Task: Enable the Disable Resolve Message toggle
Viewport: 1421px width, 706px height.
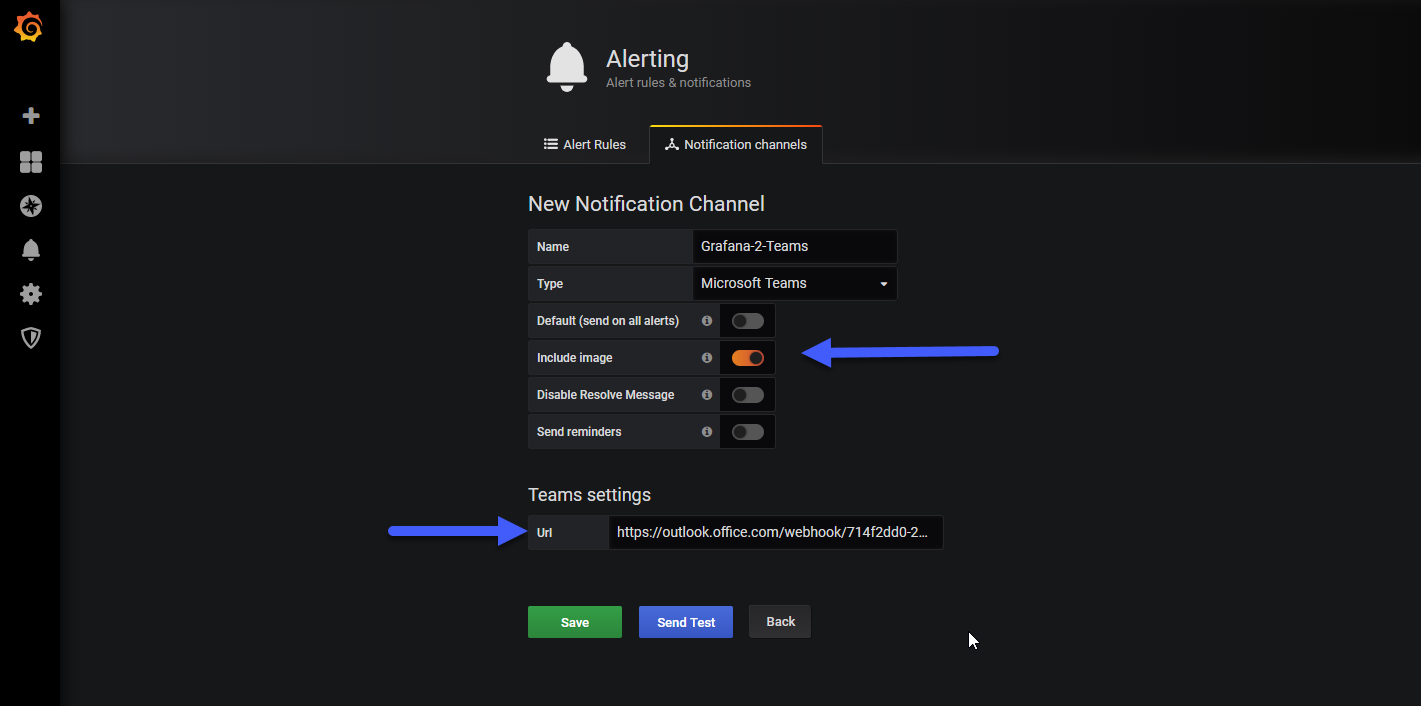Action: point(748,395)
